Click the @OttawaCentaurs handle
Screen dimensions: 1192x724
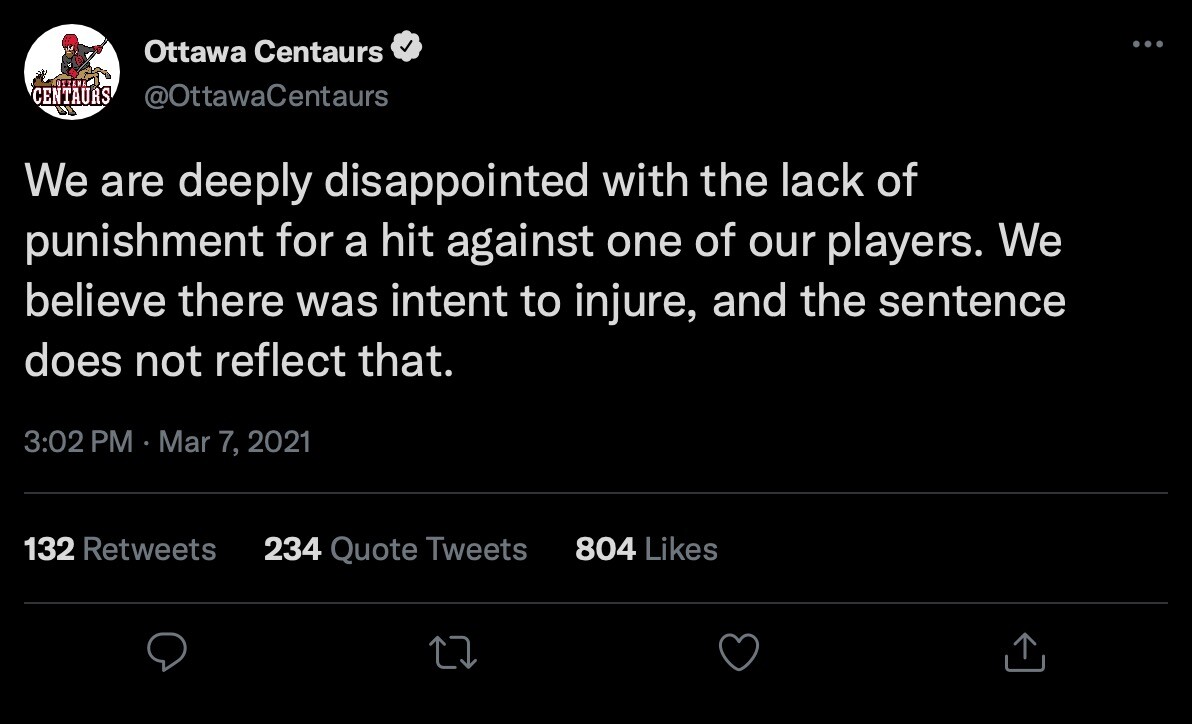click(x=266, y=95)
